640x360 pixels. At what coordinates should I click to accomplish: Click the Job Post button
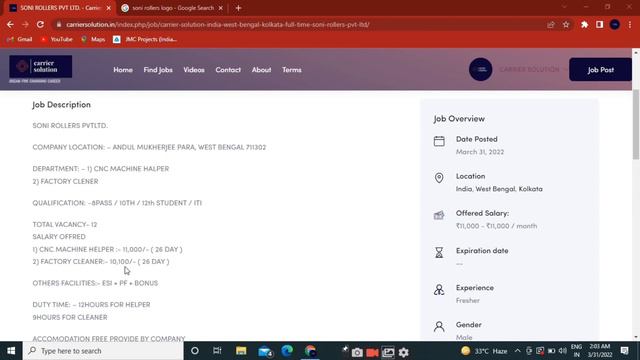pyautogui.click(x=600, y=70)
